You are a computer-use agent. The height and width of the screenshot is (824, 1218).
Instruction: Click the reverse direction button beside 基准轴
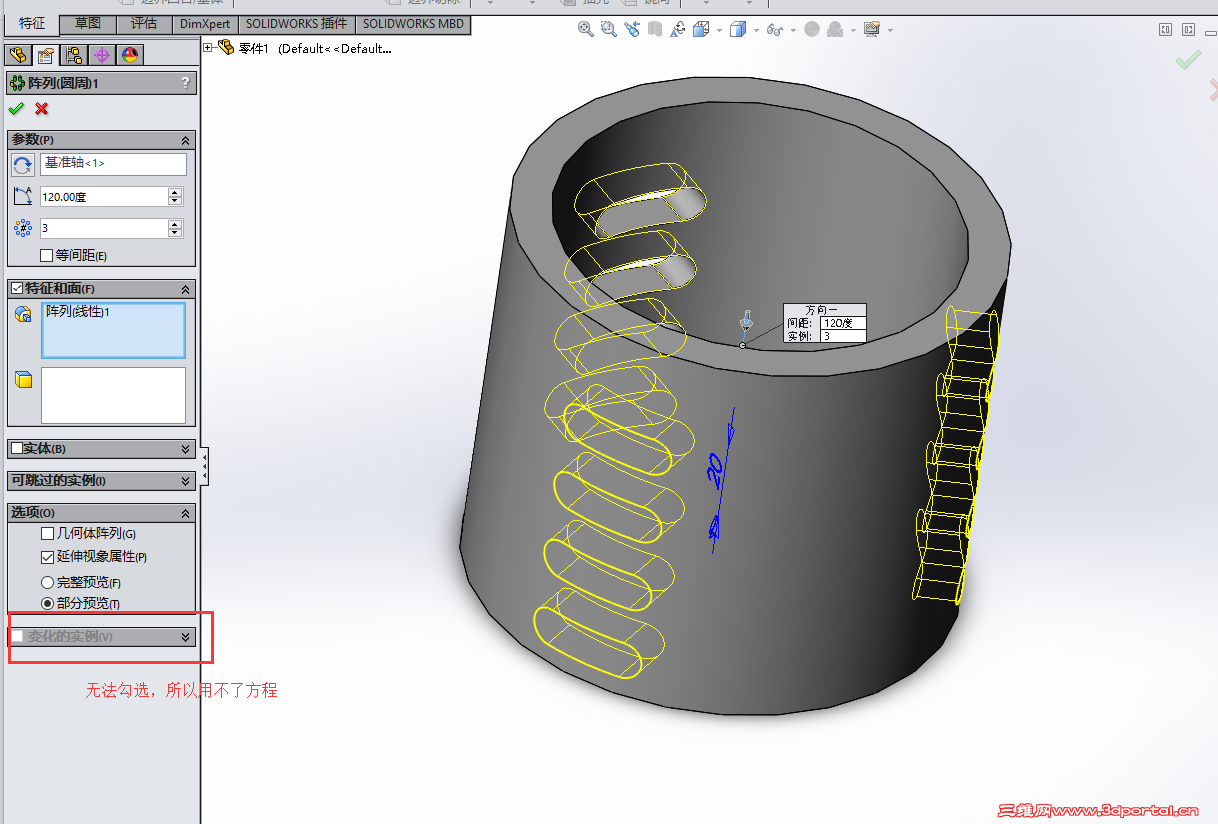[23, 165]
